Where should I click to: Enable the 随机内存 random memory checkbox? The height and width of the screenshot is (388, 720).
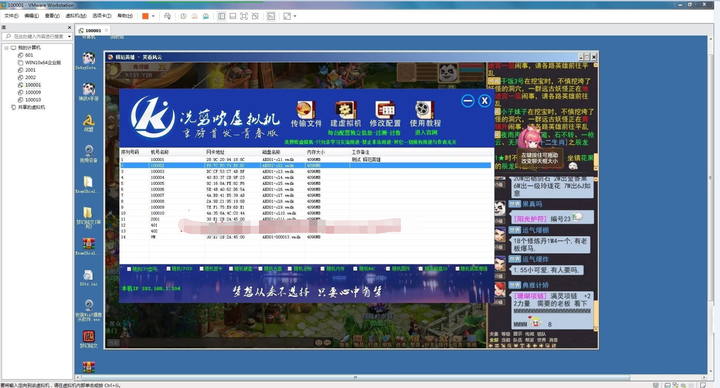[322, 269]
